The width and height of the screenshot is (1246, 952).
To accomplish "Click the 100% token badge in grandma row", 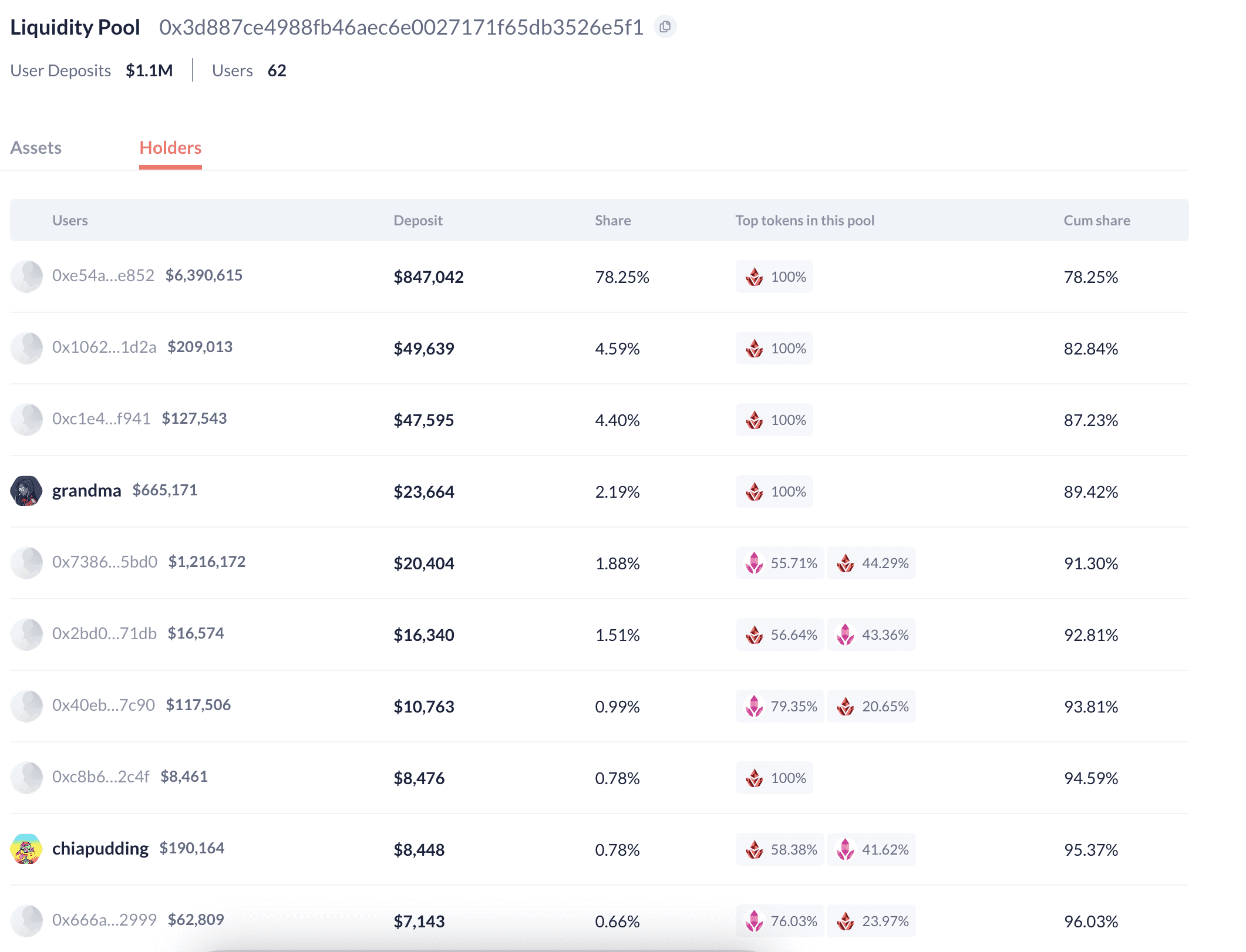I will click(x=774, y=491).
